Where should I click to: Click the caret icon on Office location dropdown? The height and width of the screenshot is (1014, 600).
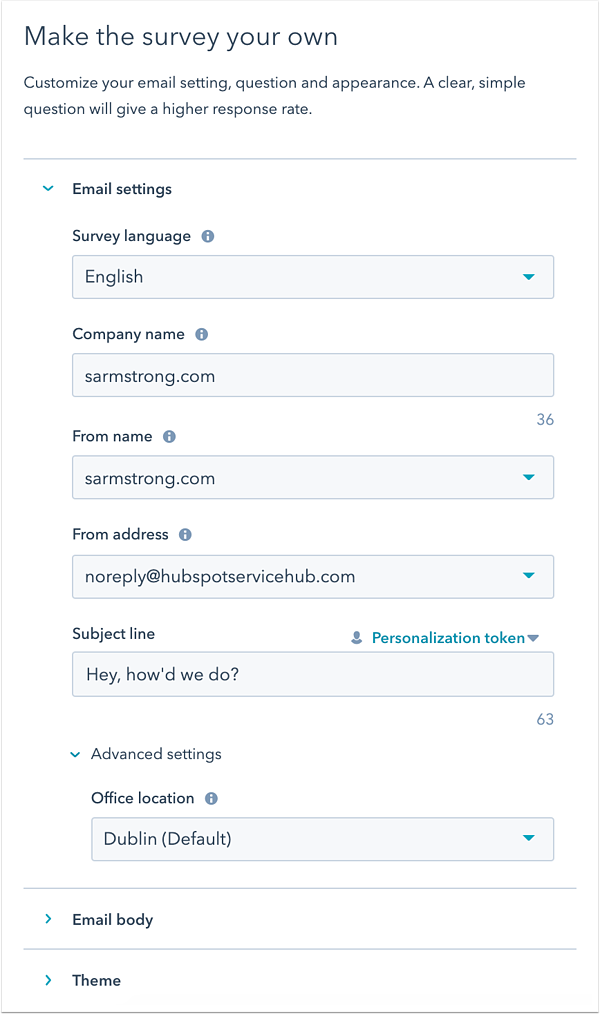coord(528,839)
